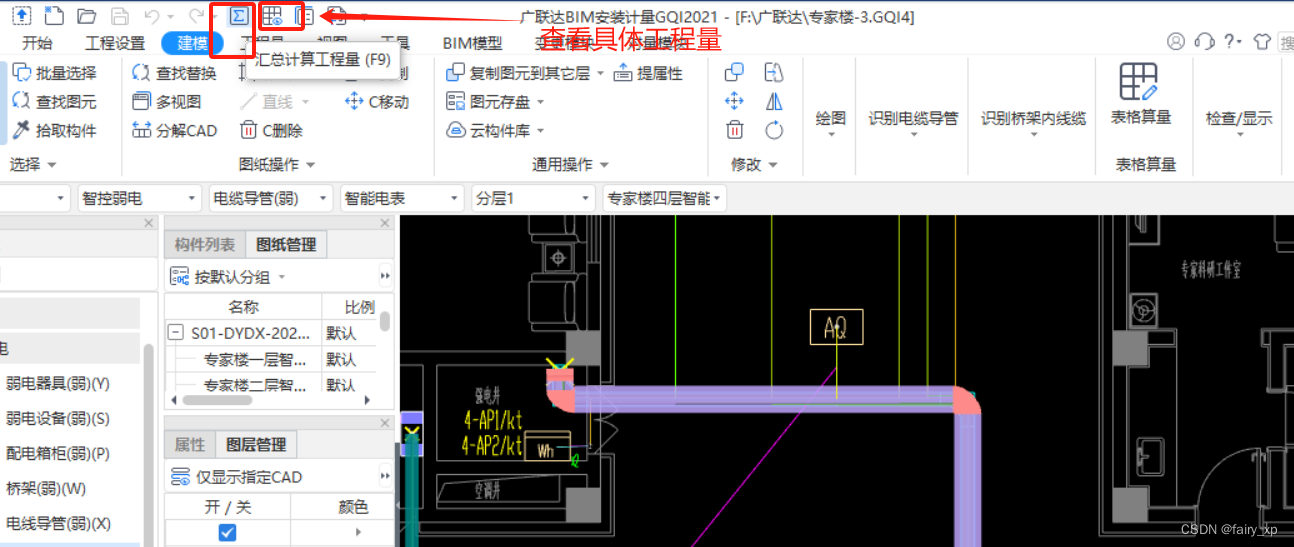Click the skin (shirt) icon

pos(1262,41)
